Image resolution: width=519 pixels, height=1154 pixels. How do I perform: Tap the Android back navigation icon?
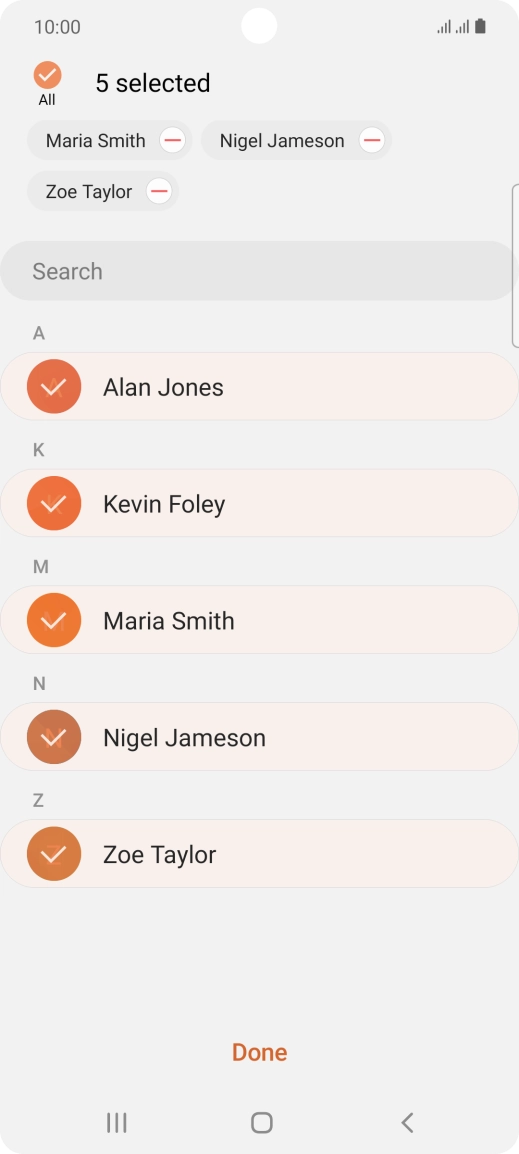click(407, 1122)
